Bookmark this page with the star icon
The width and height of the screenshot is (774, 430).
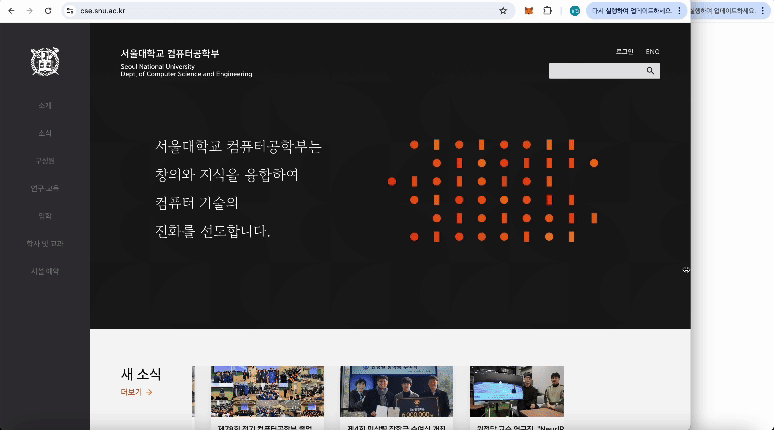pos(503,10)
